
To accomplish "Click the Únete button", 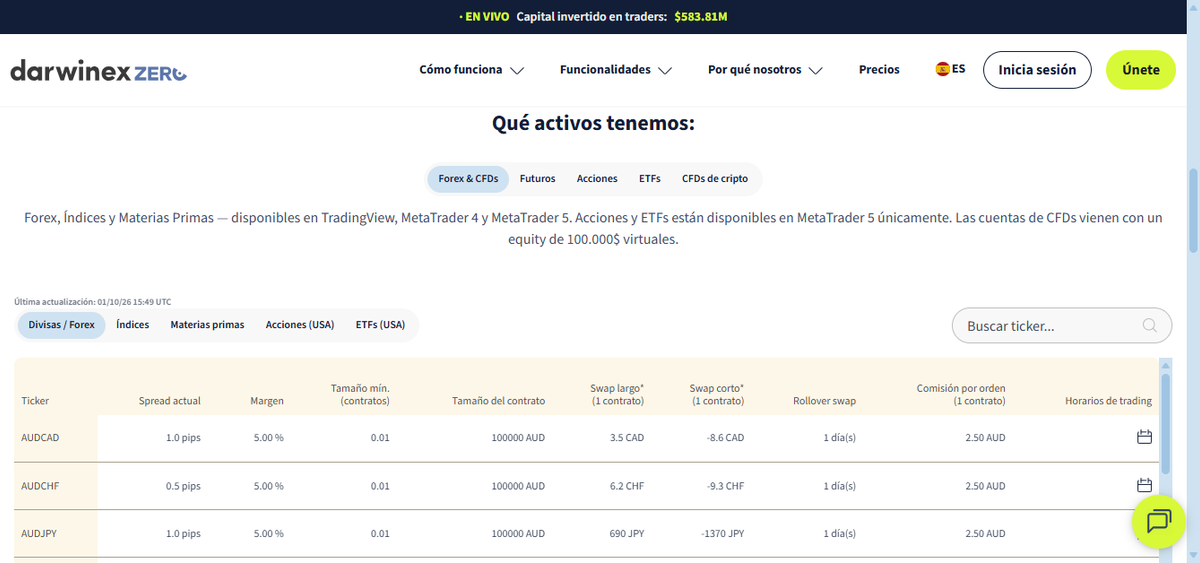I will point(1141,70).
